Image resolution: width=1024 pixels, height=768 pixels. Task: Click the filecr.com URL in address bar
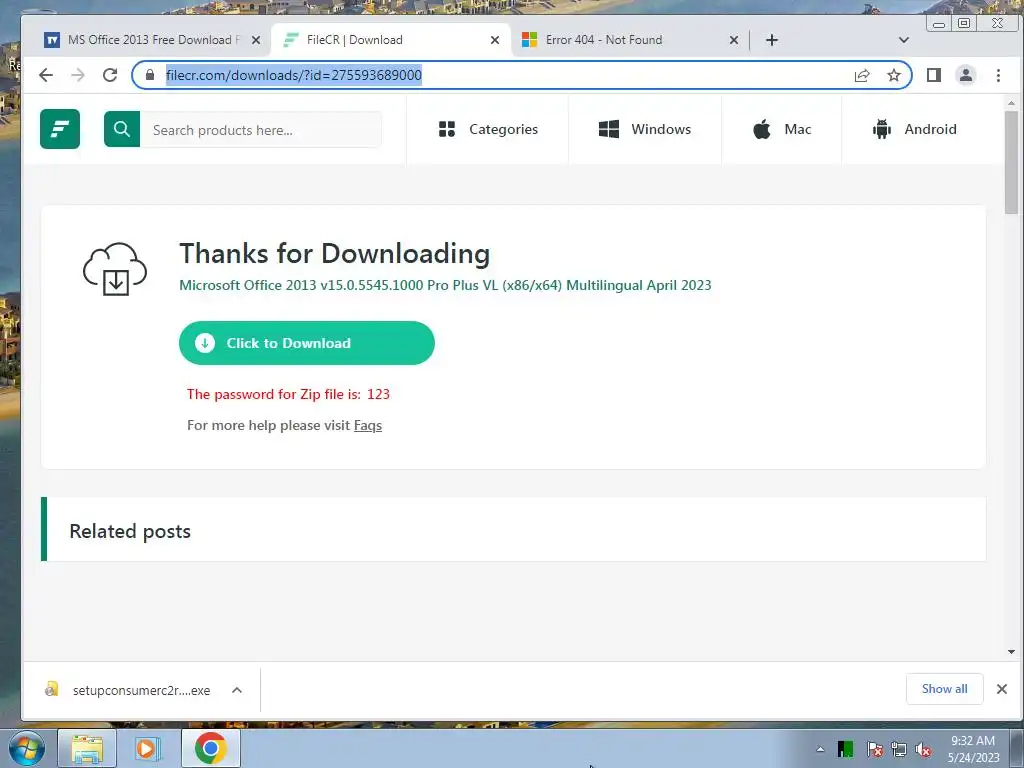[x=294, y=75]
